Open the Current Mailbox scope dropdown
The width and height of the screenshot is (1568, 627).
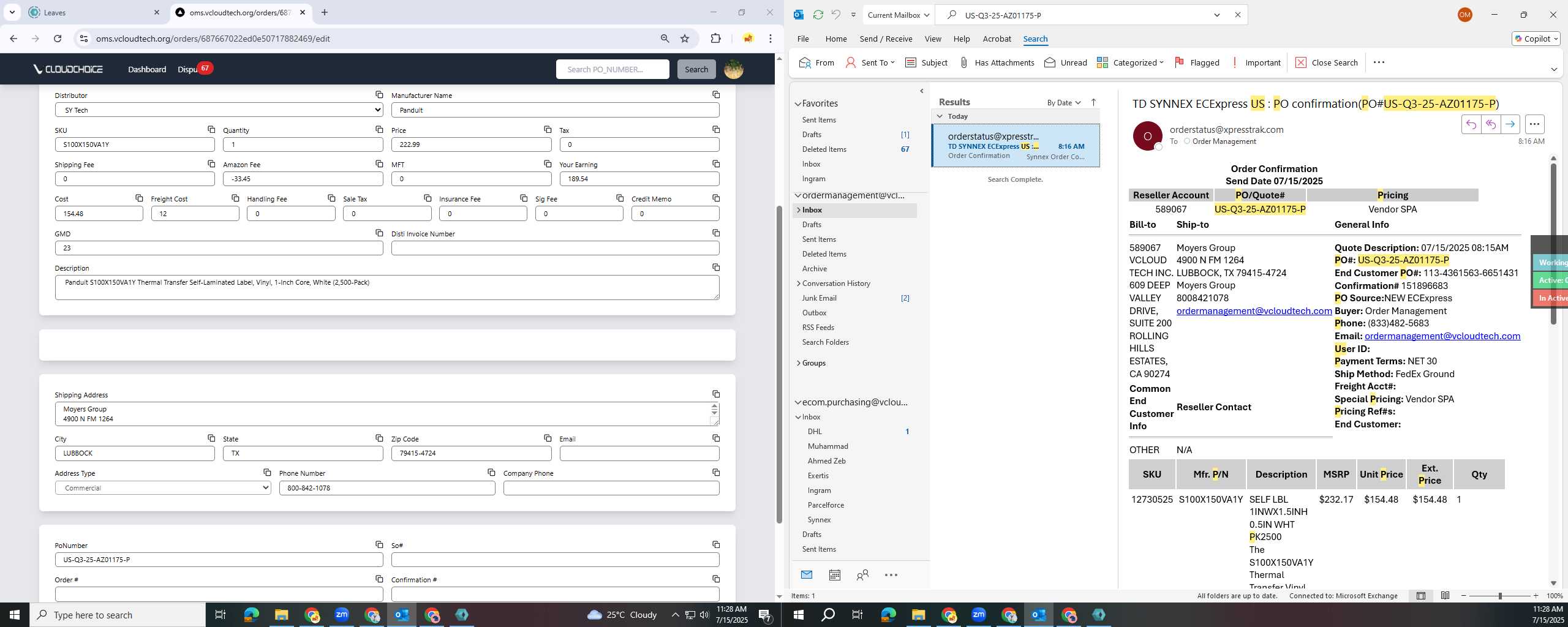(x=899, y=15)
